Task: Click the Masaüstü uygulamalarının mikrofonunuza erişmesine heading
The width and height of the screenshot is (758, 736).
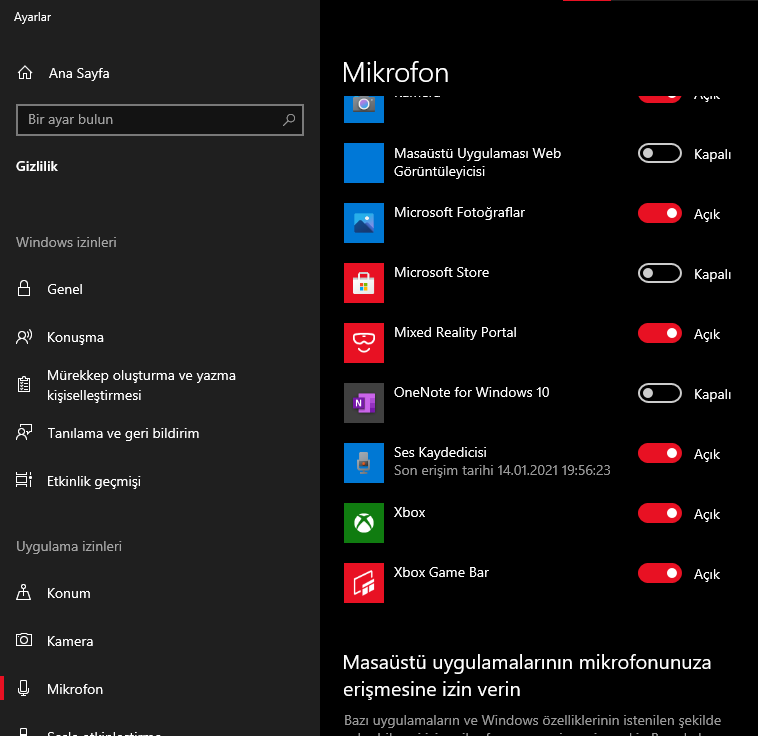Action: [x=527, y=676]
